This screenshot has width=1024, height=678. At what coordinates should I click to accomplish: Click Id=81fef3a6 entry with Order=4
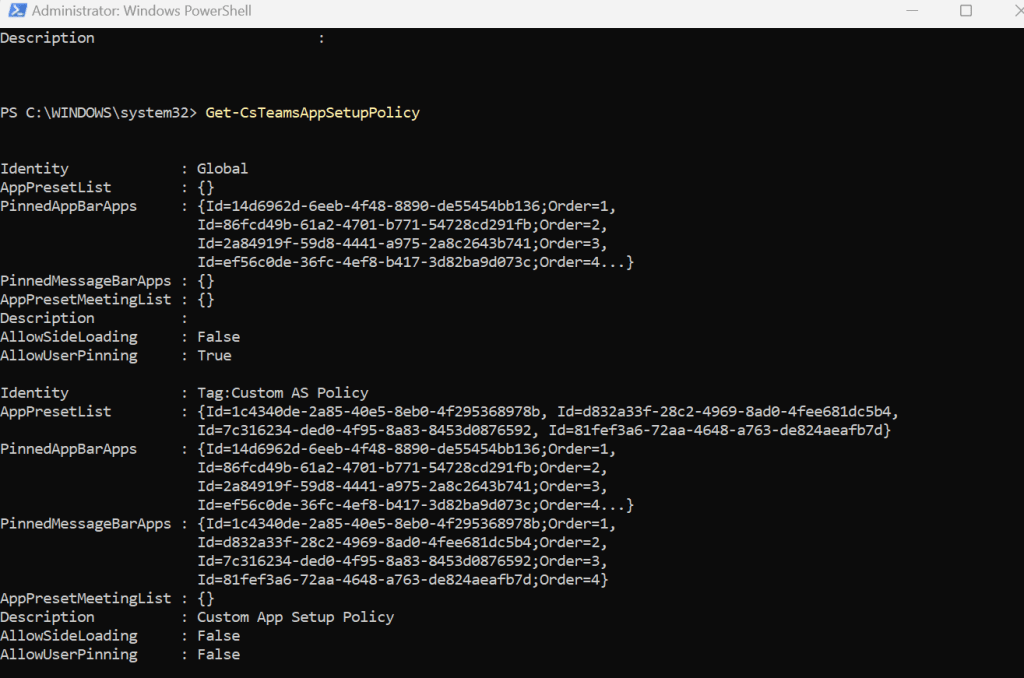[402, 580]
